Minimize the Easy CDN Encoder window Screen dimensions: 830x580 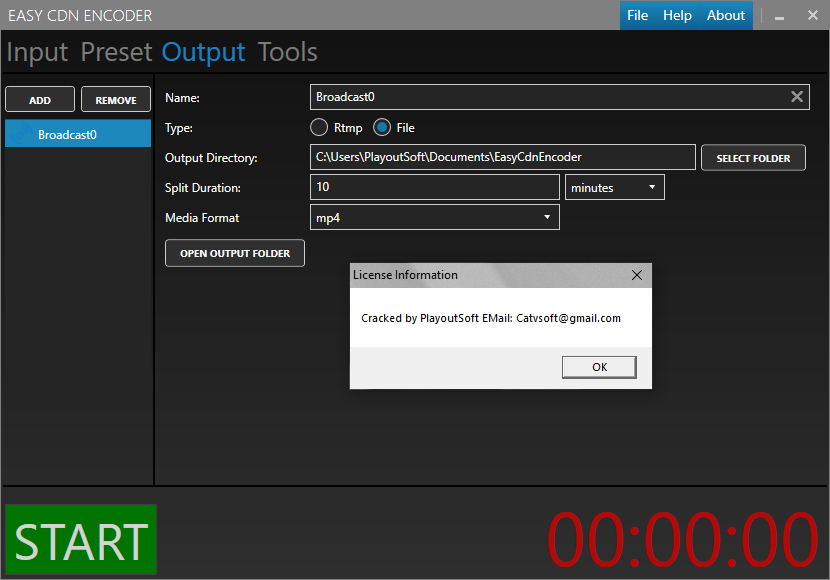tap(779, 16)
